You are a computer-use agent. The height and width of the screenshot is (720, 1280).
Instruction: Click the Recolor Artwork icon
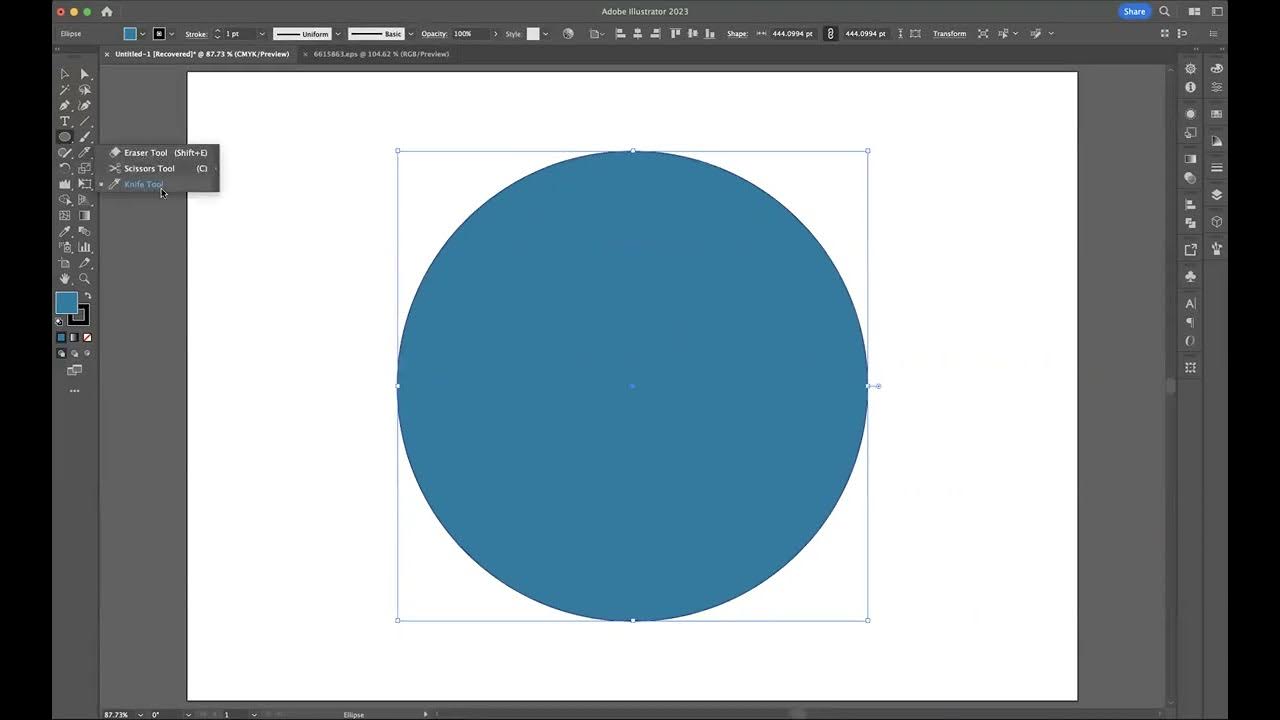coord(568,34)
